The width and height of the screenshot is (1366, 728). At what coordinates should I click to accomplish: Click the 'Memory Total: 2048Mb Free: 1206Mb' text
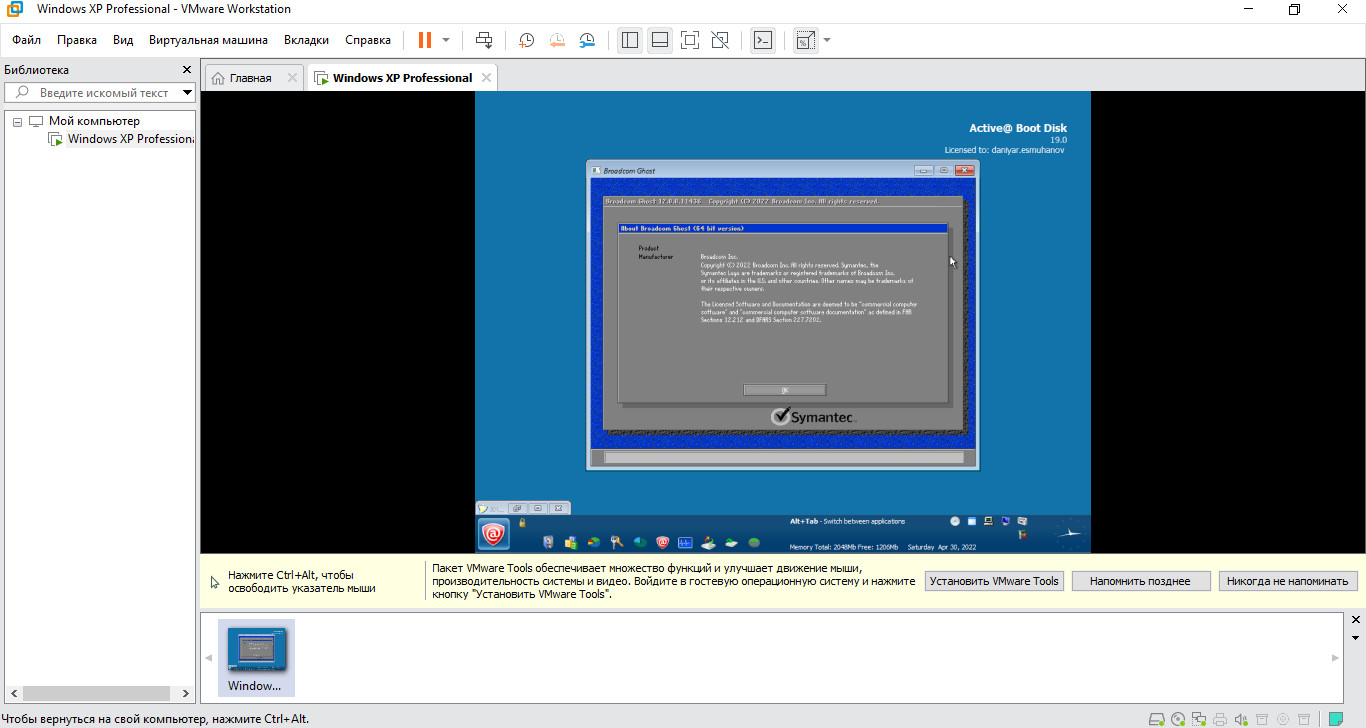(x=844, y=547)
